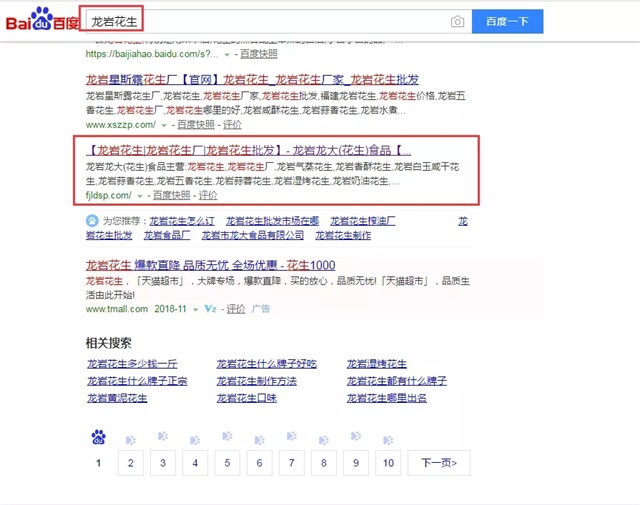Viewport: 640px width, 505px height.
Task: Click the 为您推荐 recommendation icon
Action: pos(93,221)
